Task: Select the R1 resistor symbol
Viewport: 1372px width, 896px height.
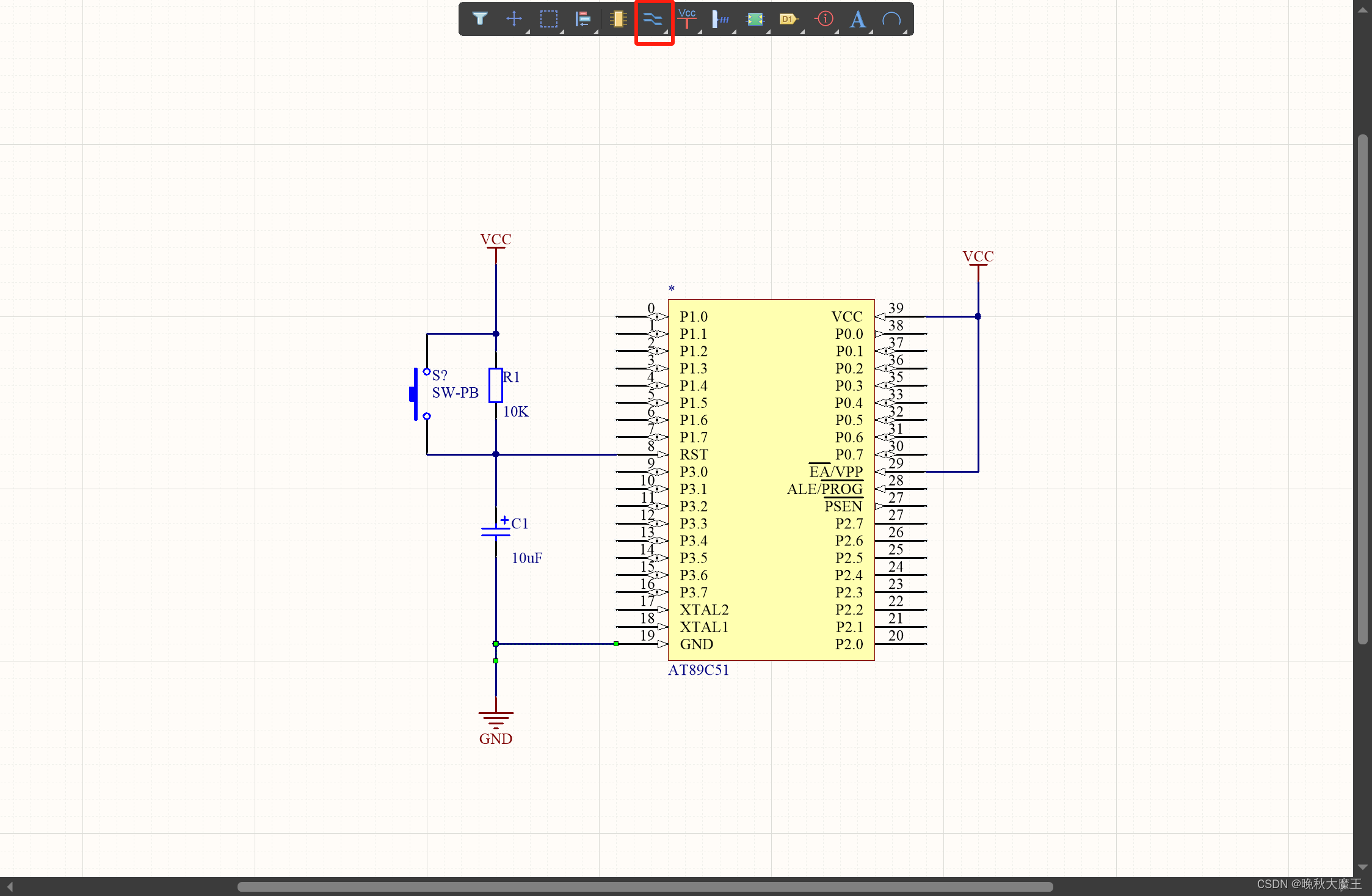Action: [x=495, y=385]
